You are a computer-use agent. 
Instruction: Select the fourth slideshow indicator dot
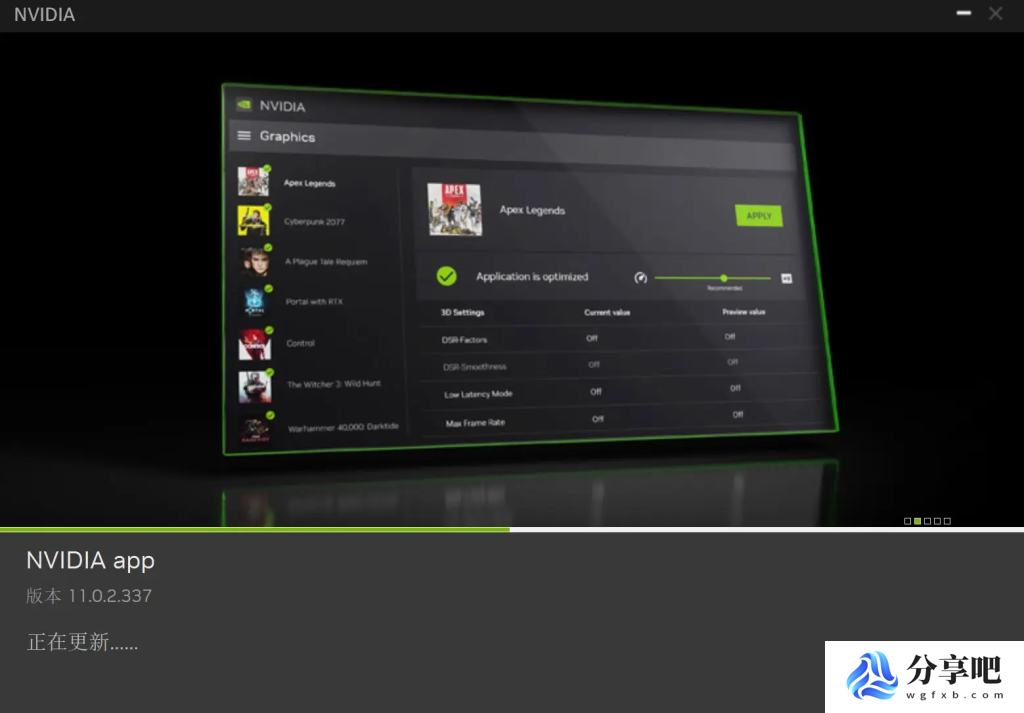coord(937,521)
